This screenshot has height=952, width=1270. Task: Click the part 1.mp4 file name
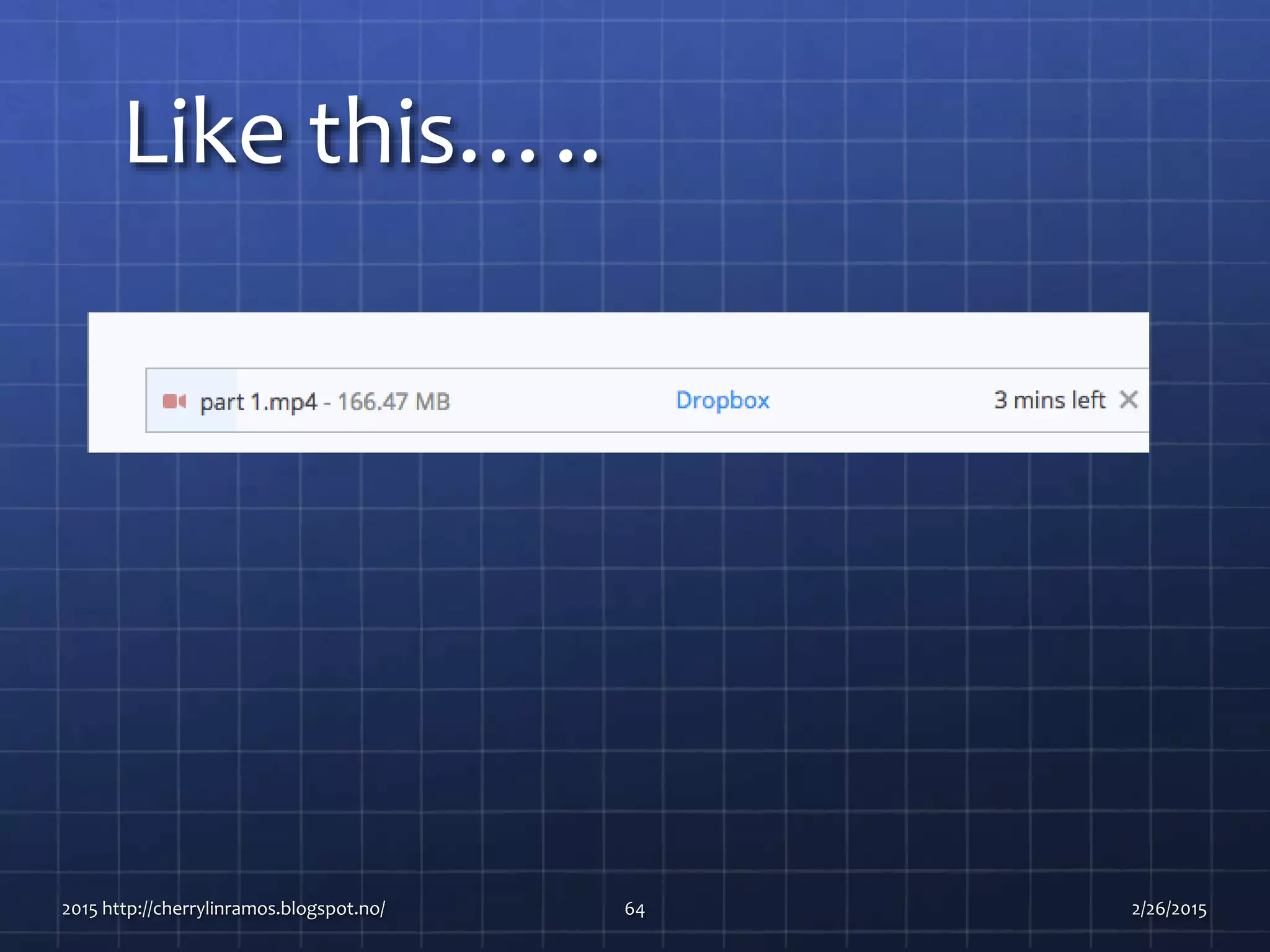[258, 402]
